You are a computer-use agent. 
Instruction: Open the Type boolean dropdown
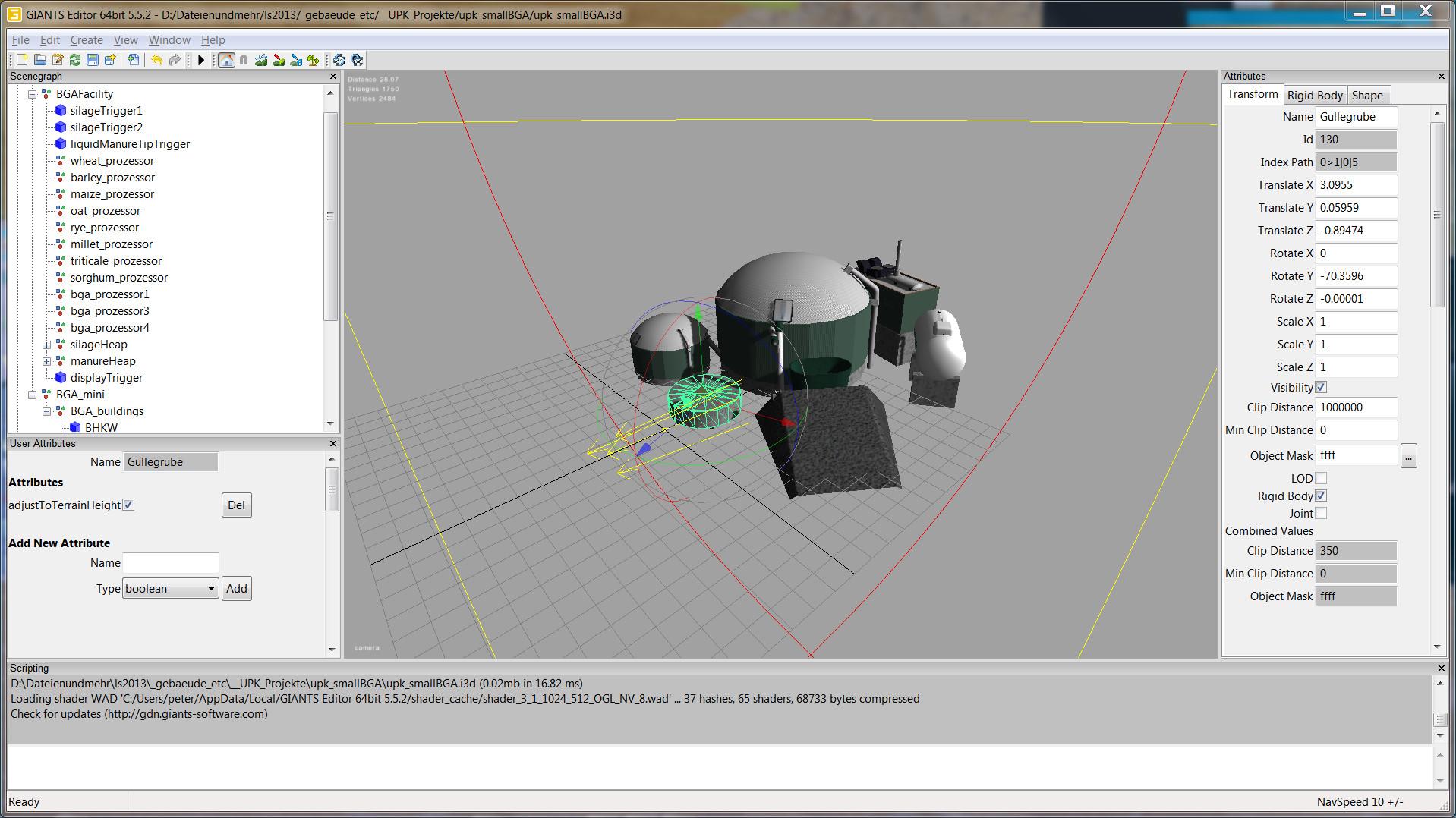point(170,589)
